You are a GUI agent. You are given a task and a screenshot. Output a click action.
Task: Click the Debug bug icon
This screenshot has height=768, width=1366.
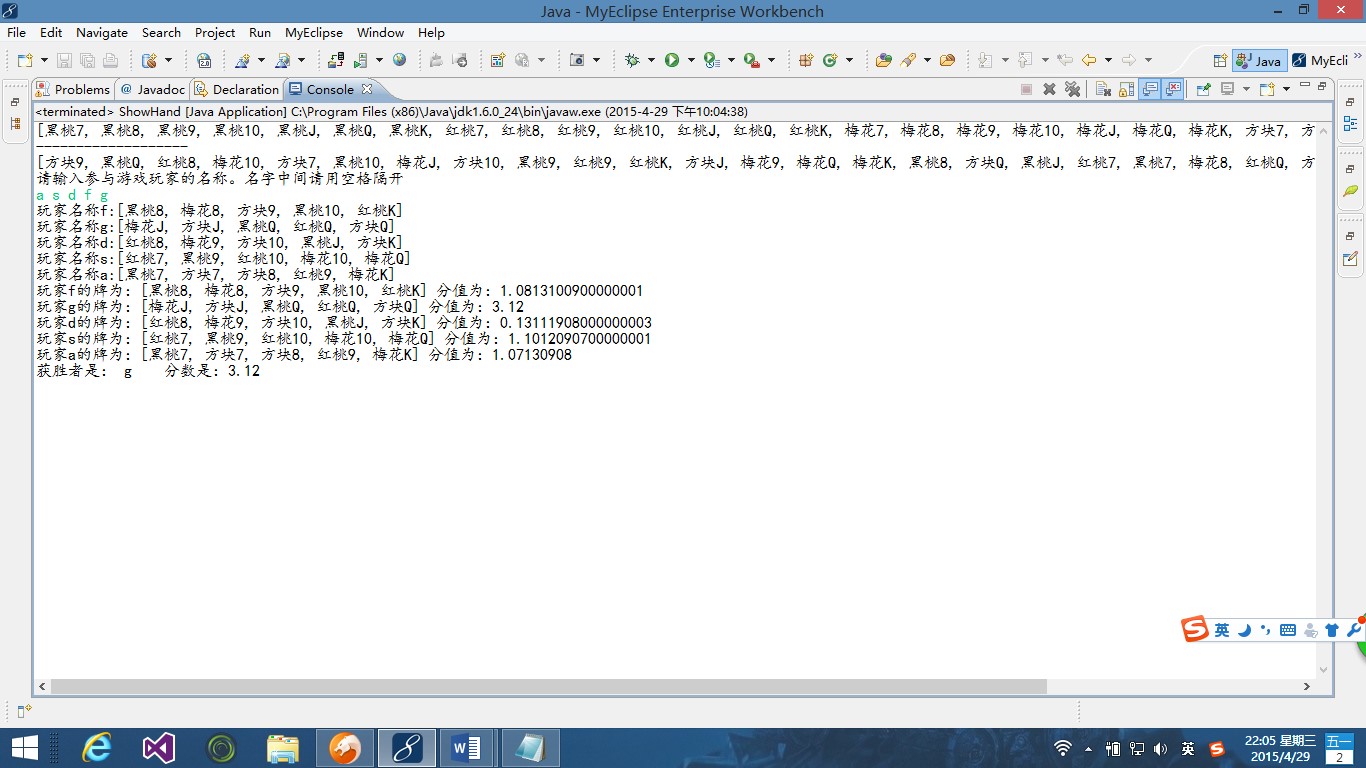pyautogui.click(x=632, y=60)
